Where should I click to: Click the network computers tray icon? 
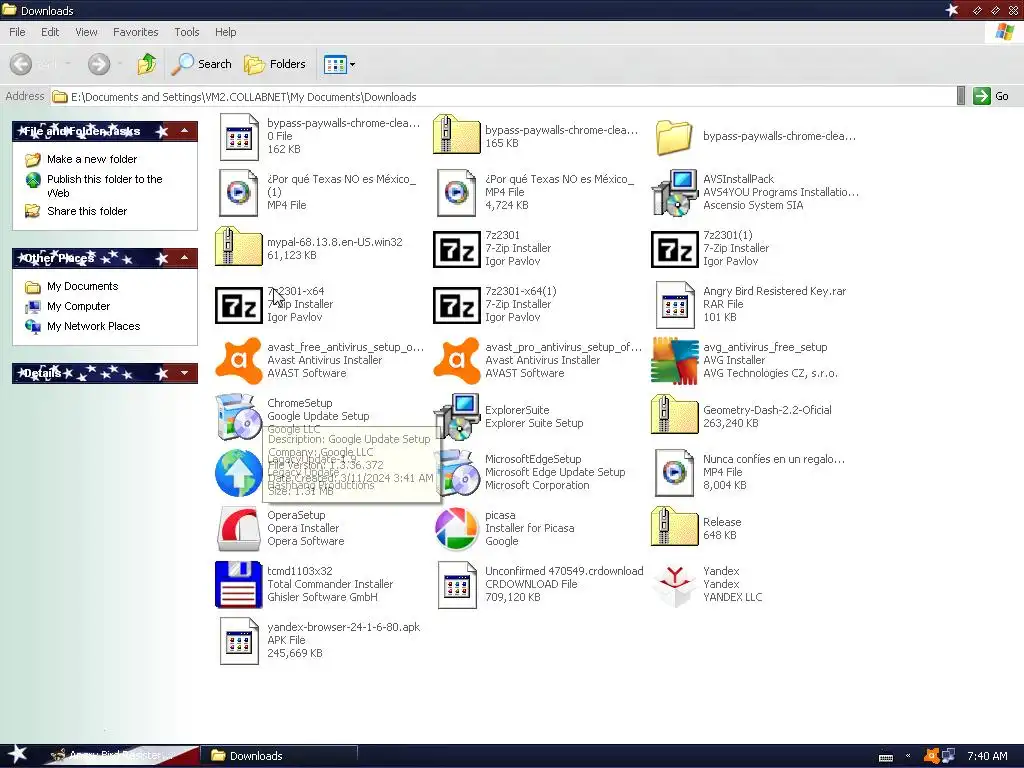(948, 756)
